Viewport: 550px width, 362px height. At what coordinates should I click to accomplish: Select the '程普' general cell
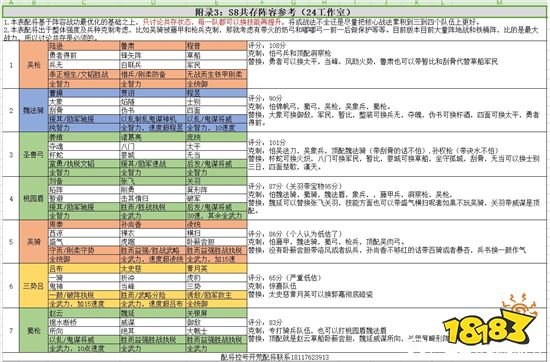click(216, 46)
